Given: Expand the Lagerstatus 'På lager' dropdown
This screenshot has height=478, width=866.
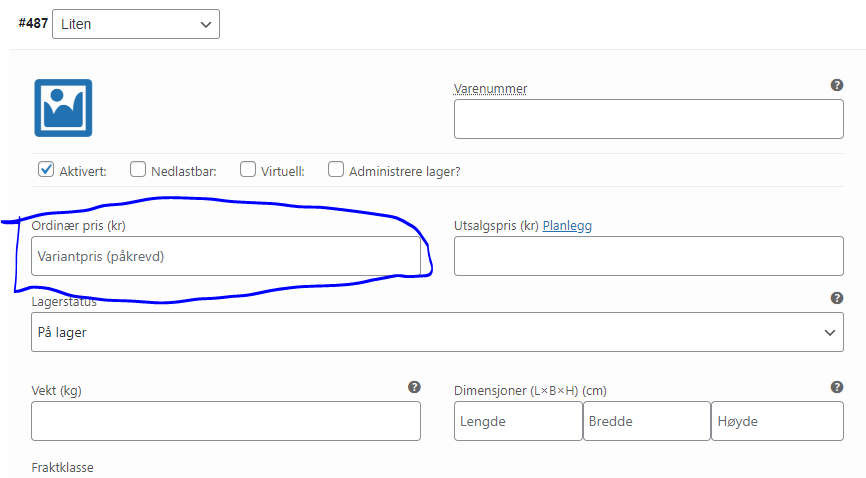Looking at the screenshot, I should [x=436, y=332].
